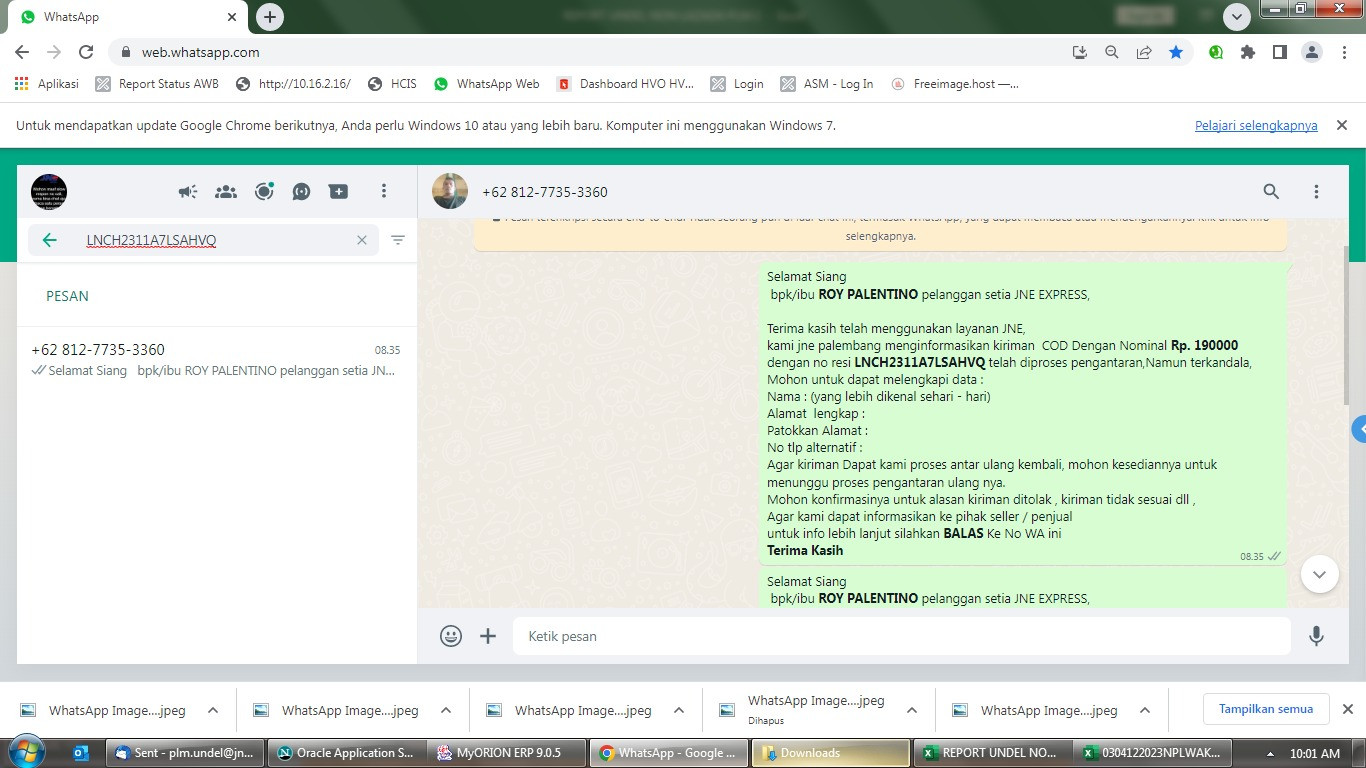Open the Chrome profile avatar
The width and height of the screenshot is (1366, 768).
tap(1312, 52)
